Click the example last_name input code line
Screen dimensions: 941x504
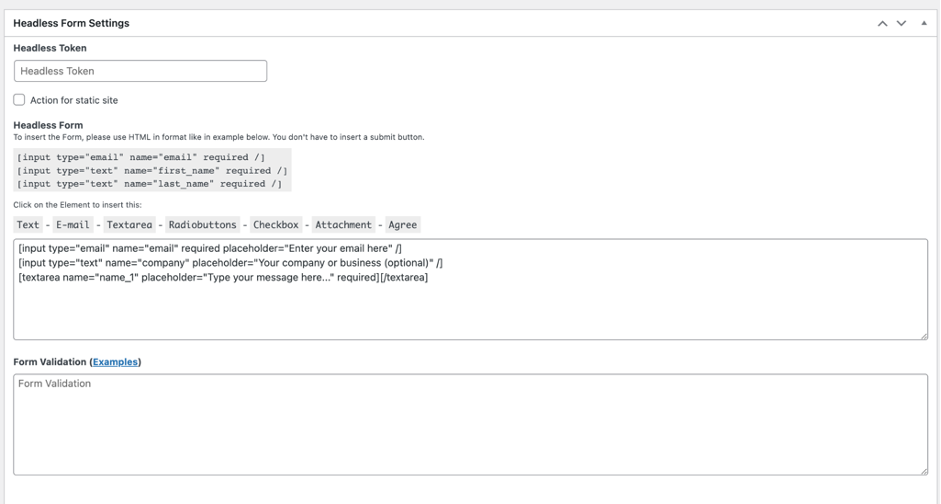point(149,184)
